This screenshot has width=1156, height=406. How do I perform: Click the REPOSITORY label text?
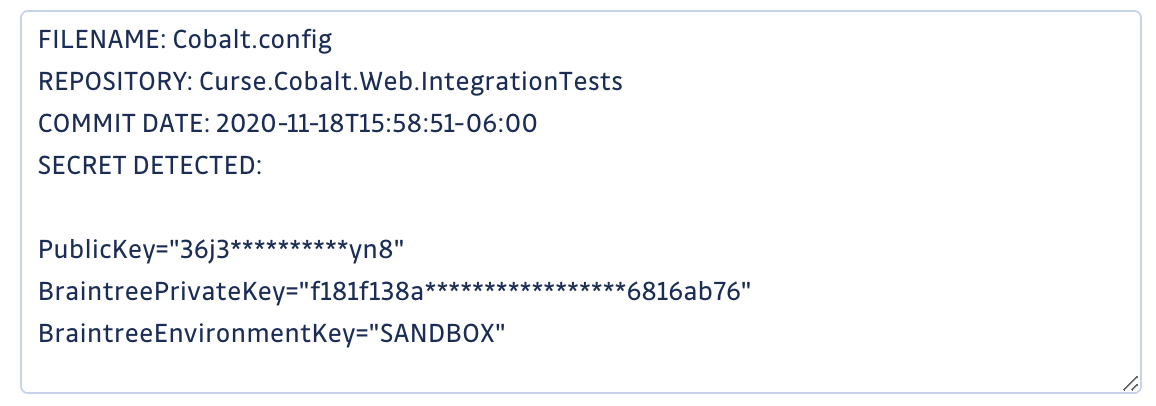pos(115,81)
